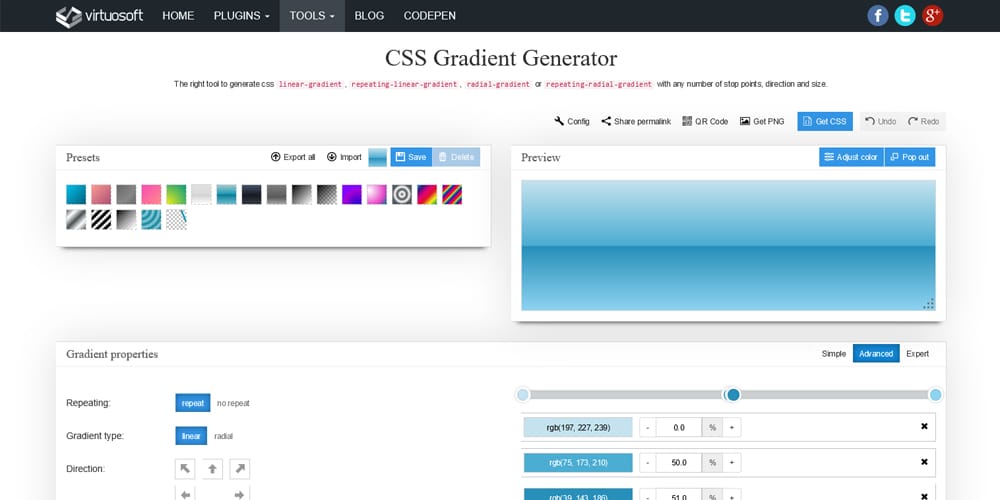Open Config with the wrench icon
The width and height of the screenshot is (1000, 500).
point(572,121)
